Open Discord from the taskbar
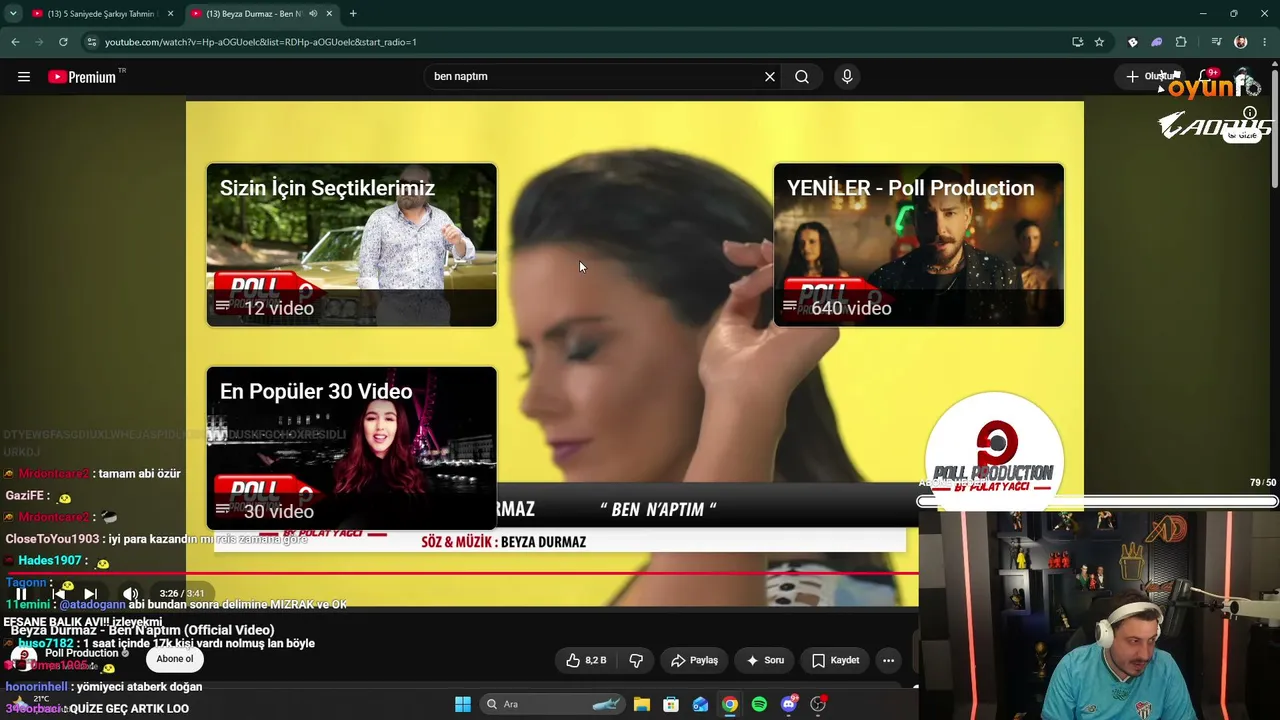The width and height of the screenshot is (1280, 720). (789, 704)
